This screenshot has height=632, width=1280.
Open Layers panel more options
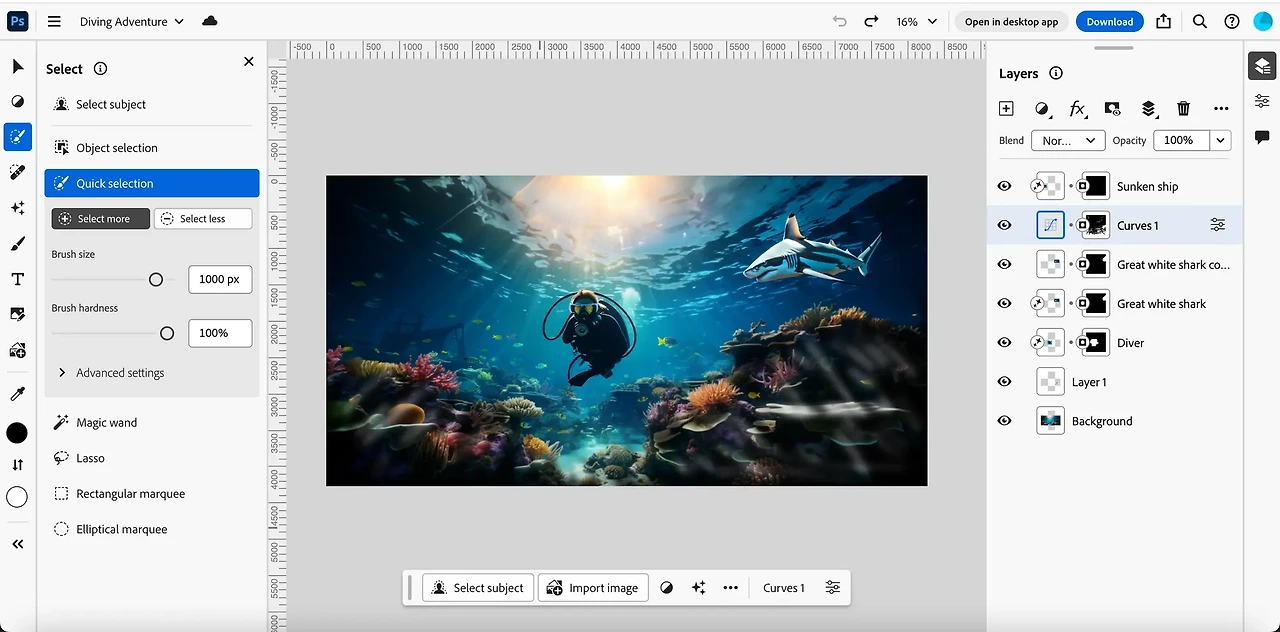pos(1221,108)
